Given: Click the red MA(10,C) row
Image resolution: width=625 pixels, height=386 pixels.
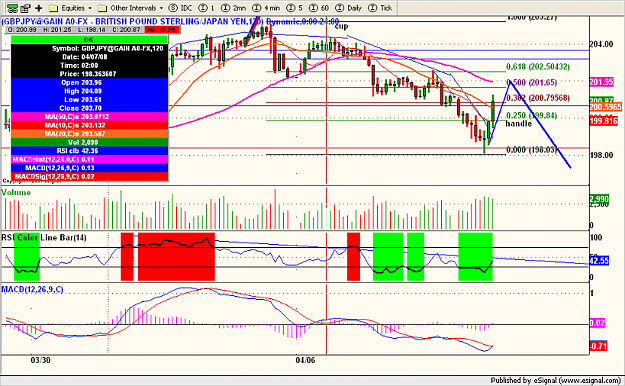Looking at the screenshot, I should [89, 125].
